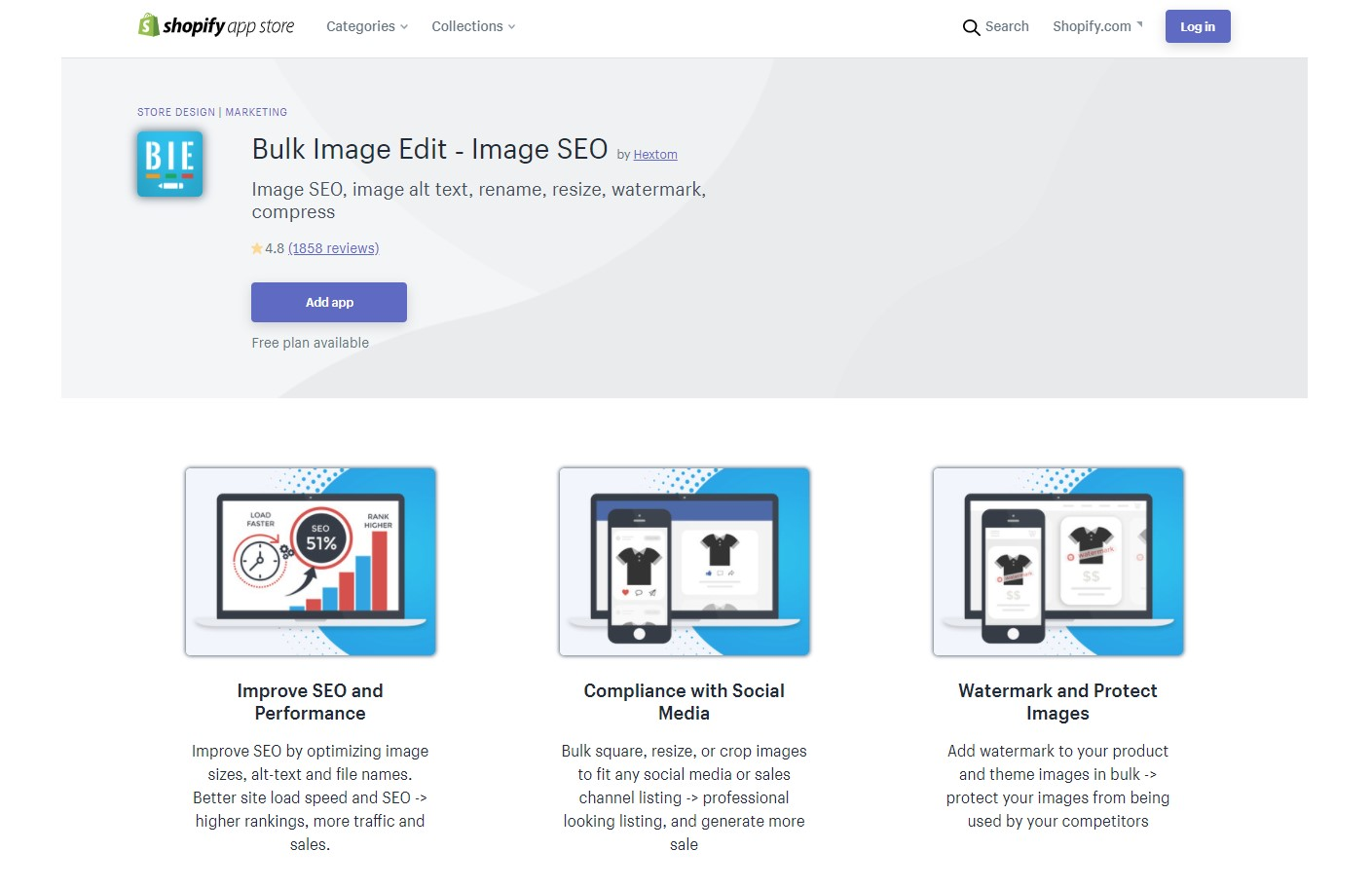Screen dimensions: 1372x888
Task: Click the 4.8 rating value
Action: 275,248
